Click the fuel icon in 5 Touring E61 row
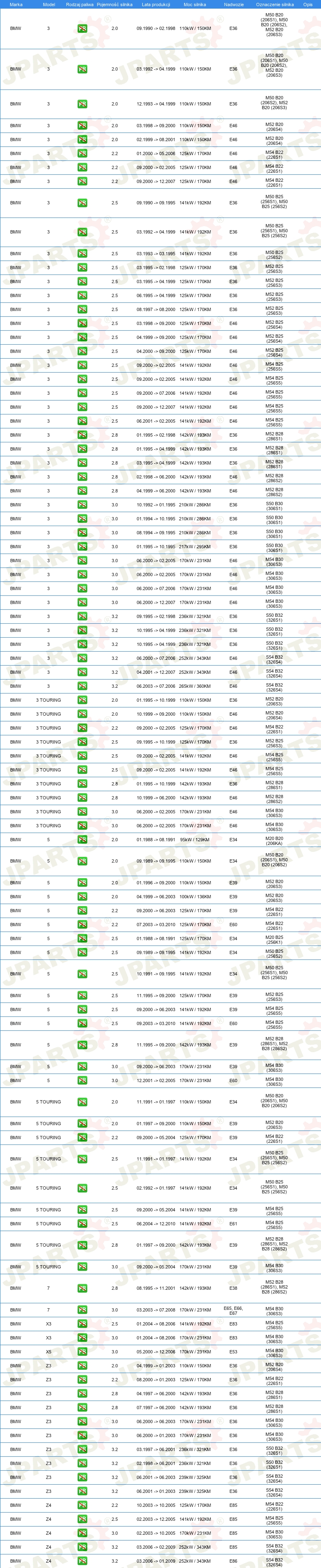Image resolution: width=321 pixels, height=1568 pixels. pyautogui.click(x=82, y=1223)
